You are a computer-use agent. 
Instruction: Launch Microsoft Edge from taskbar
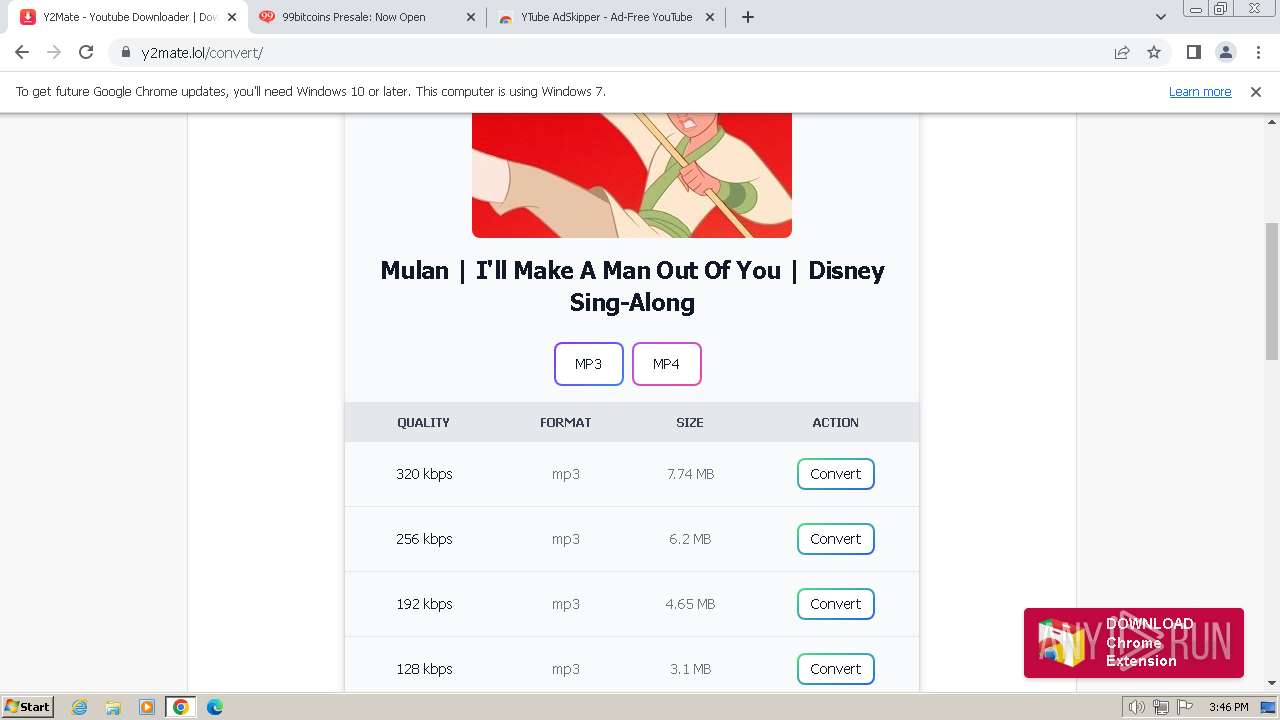click(214, 707)
